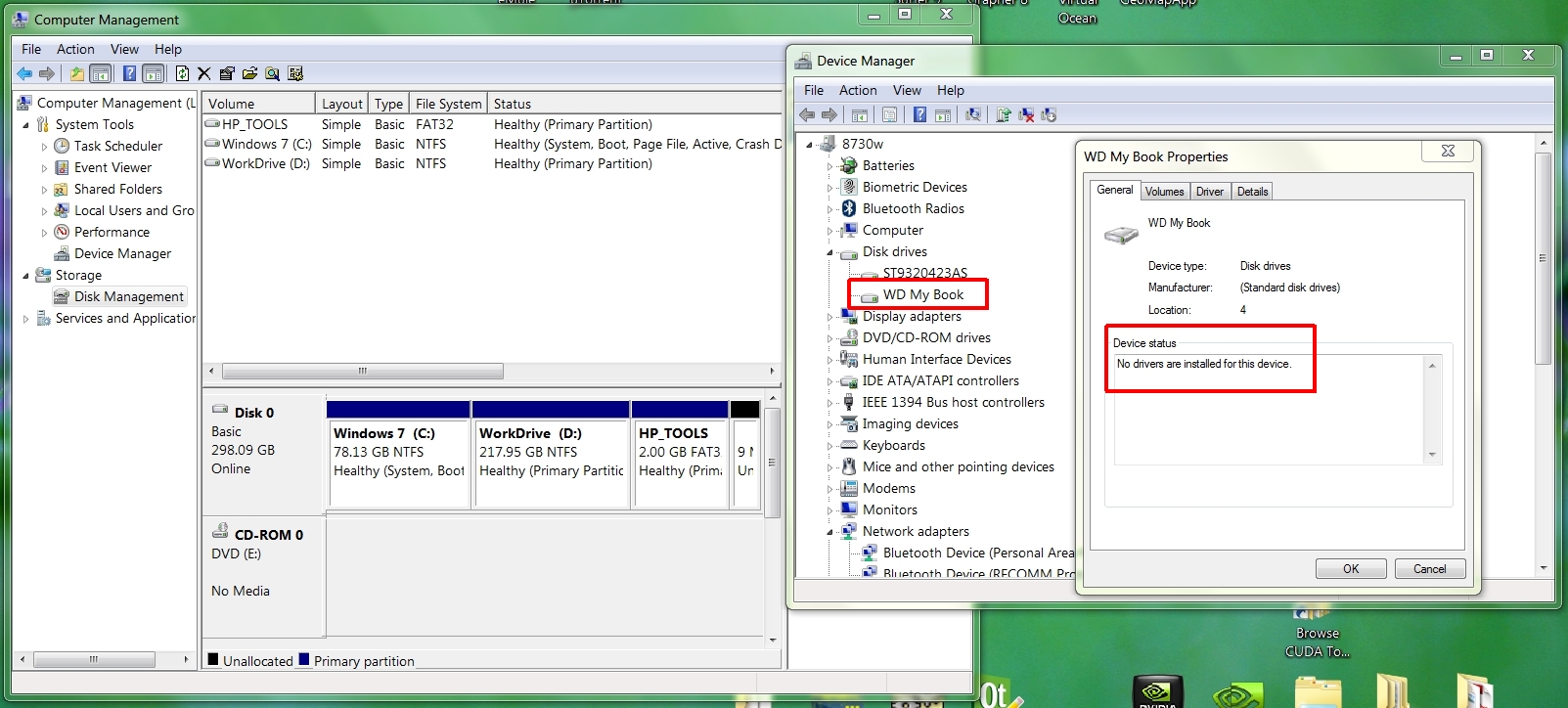This screenshot has height=708, width=1568.
Task: Go up one level in Computer Management
Action: point(76,73)
